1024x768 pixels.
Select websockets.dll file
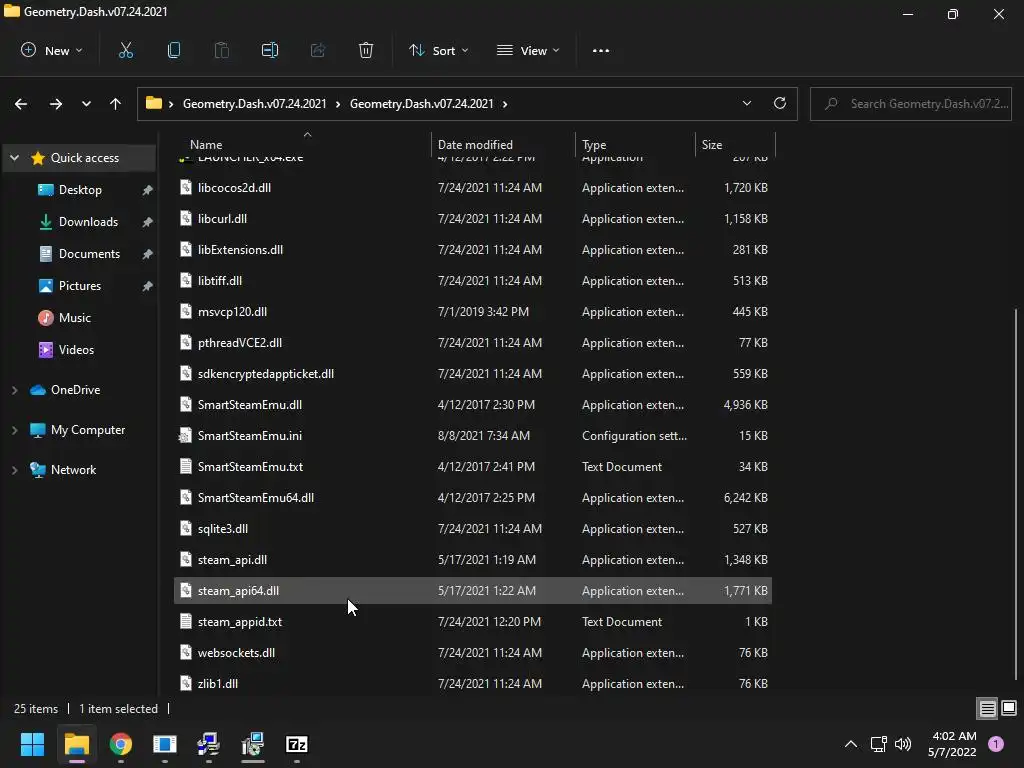(x=473, y=653)
